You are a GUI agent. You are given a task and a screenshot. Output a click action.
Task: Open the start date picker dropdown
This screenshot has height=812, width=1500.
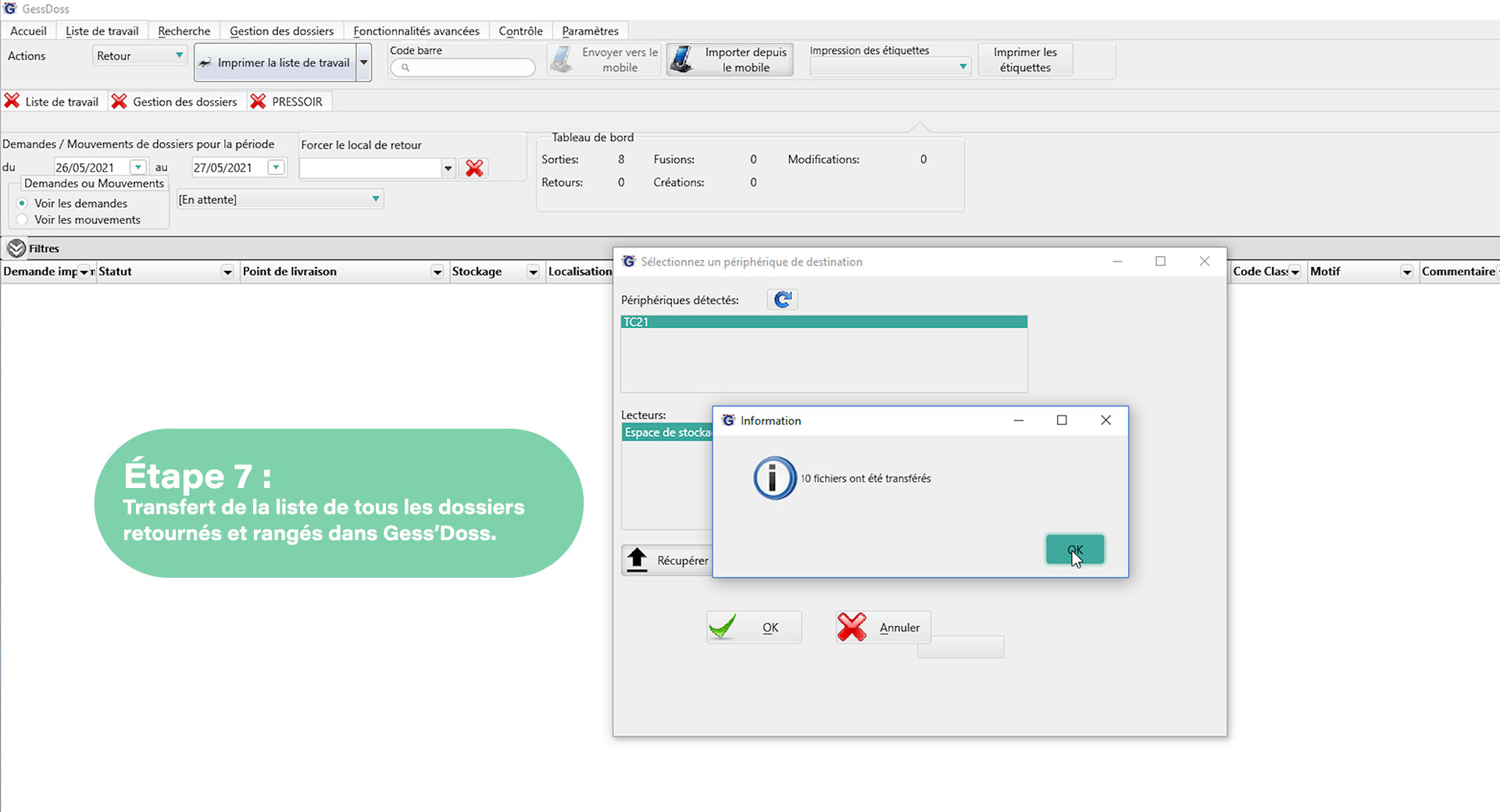coord(138,167)
